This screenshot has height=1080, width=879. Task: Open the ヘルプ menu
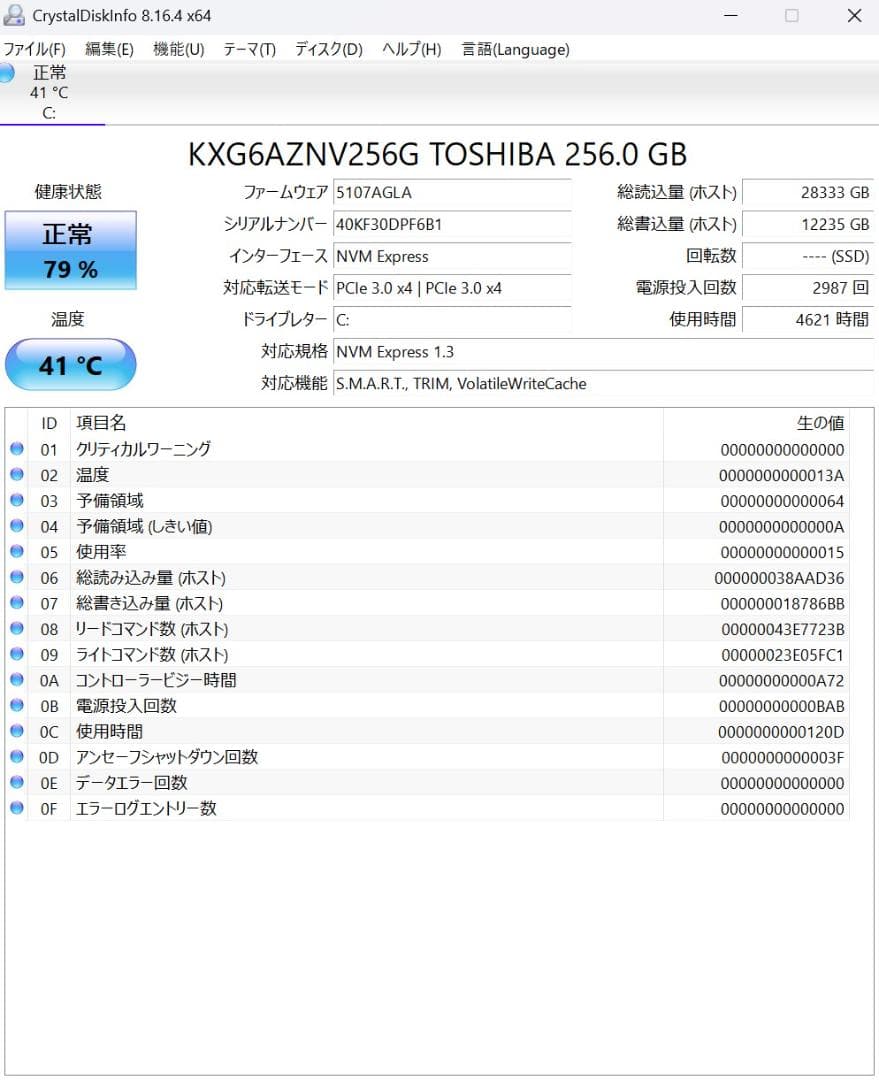click(x=409, y=48)
